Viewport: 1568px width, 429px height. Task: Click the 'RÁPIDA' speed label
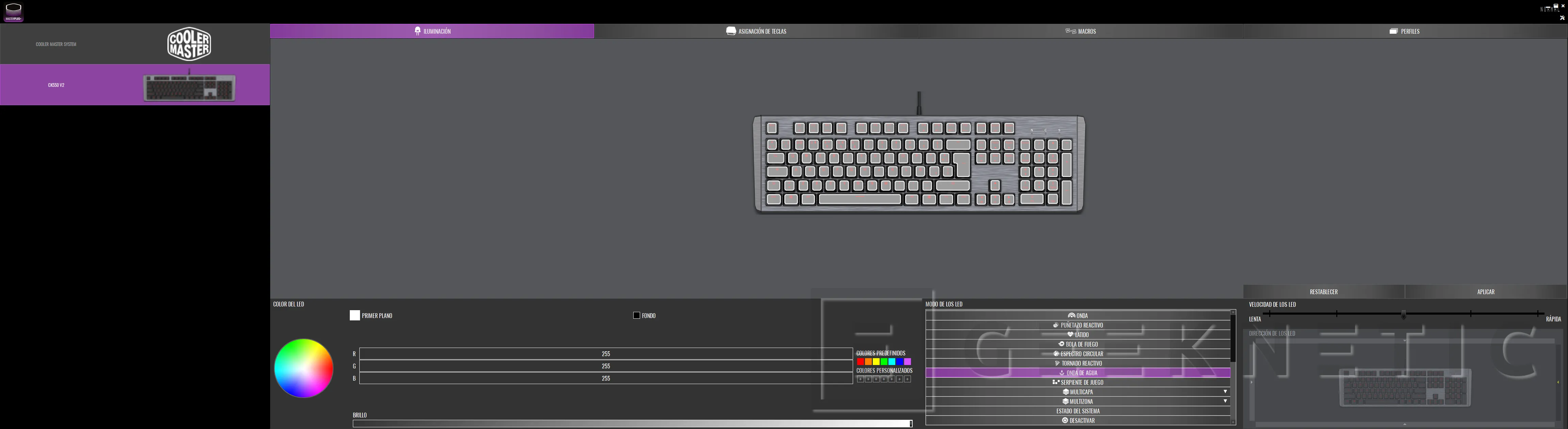(x=1553, y=319)
